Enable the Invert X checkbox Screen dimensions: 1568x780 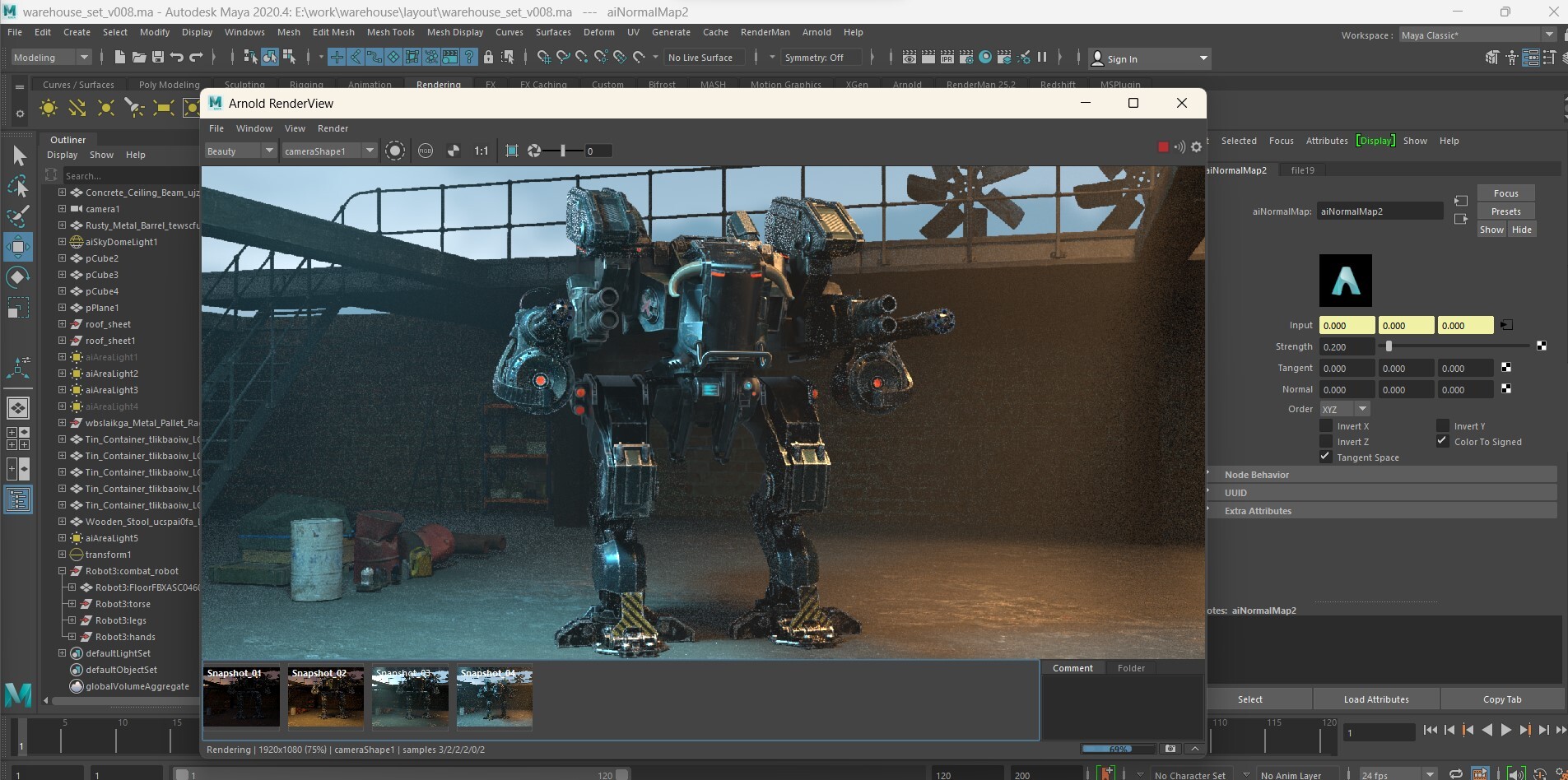pos(1326,425)
